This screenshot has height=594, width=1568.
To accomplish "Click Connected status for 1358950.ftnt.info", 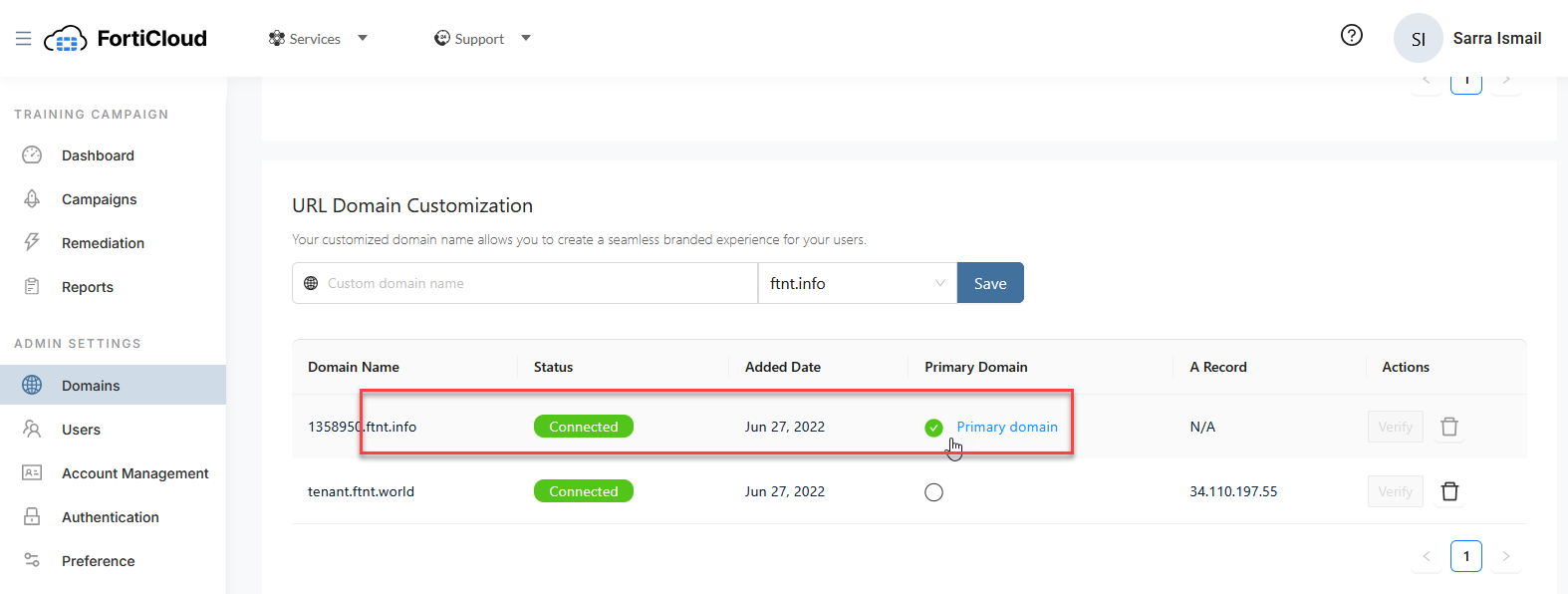I will [584, 427].
